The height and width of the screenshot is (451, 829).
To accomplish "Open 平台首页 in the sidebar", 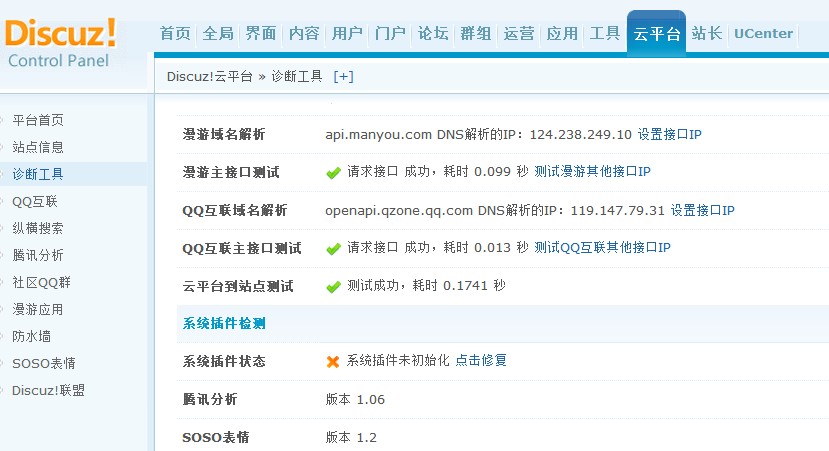I will pyautogui.click(x=38, y=120).
